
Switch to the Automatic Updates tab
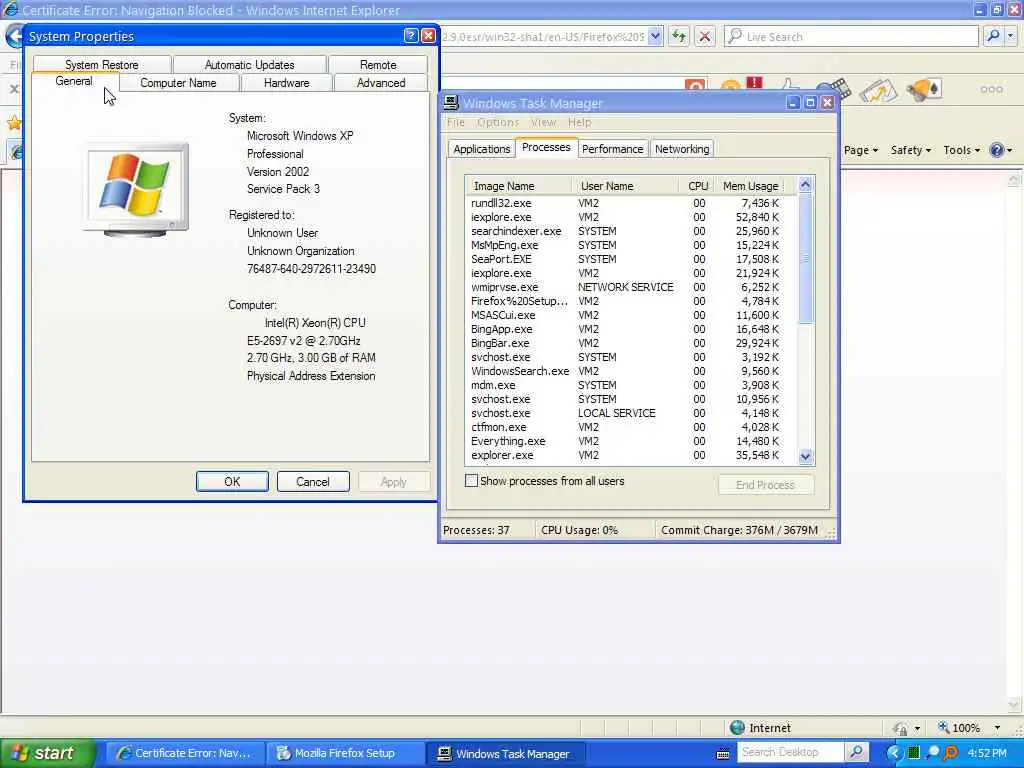249,65
